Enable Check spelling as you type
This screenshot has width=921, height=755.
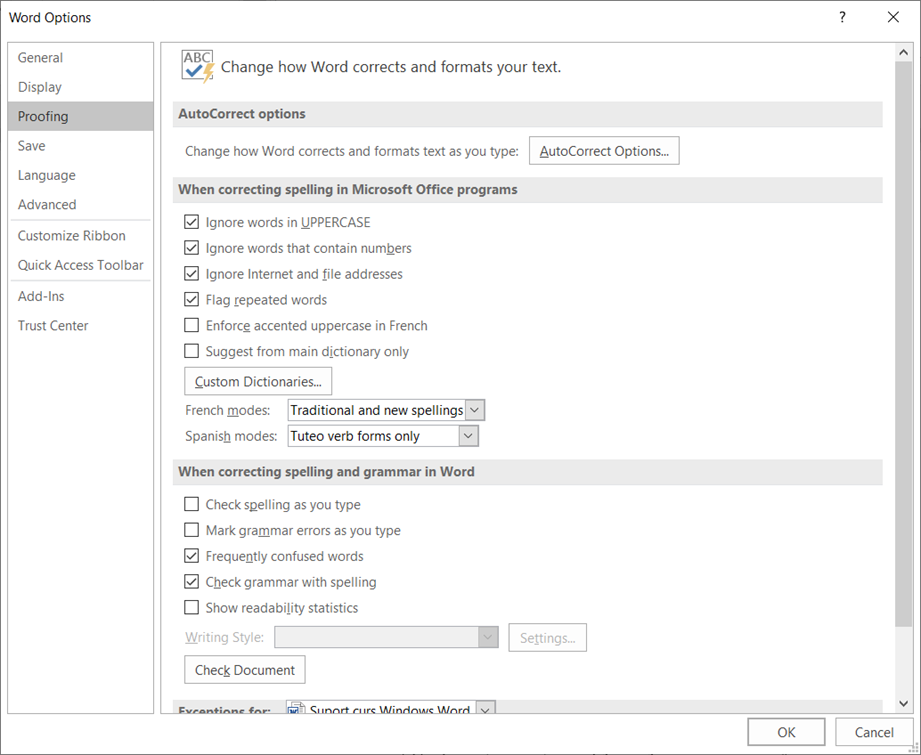(192, 505)
